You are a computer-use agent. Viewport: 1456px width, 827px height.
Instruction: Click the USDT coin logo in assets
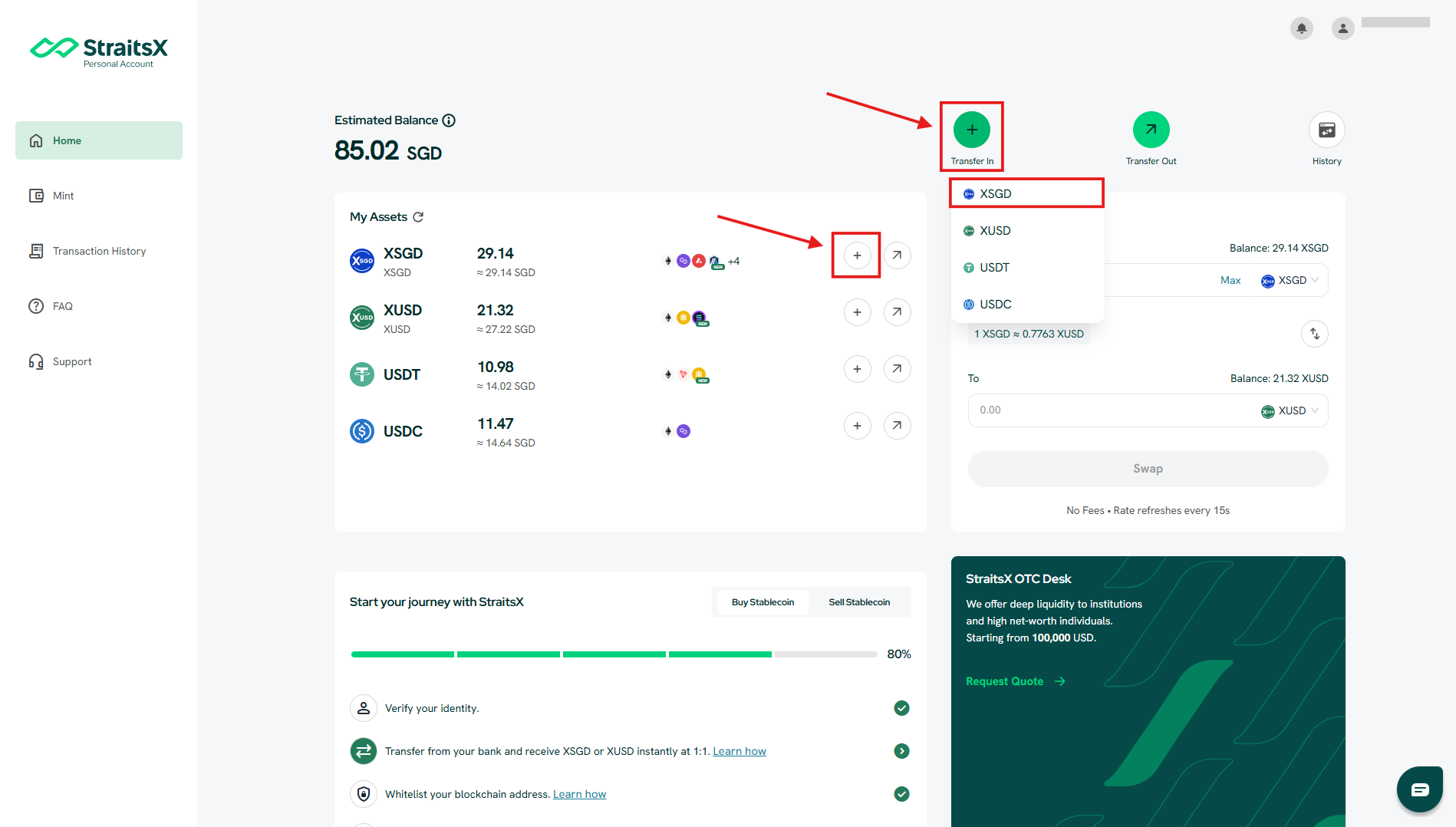click(362, 374)
